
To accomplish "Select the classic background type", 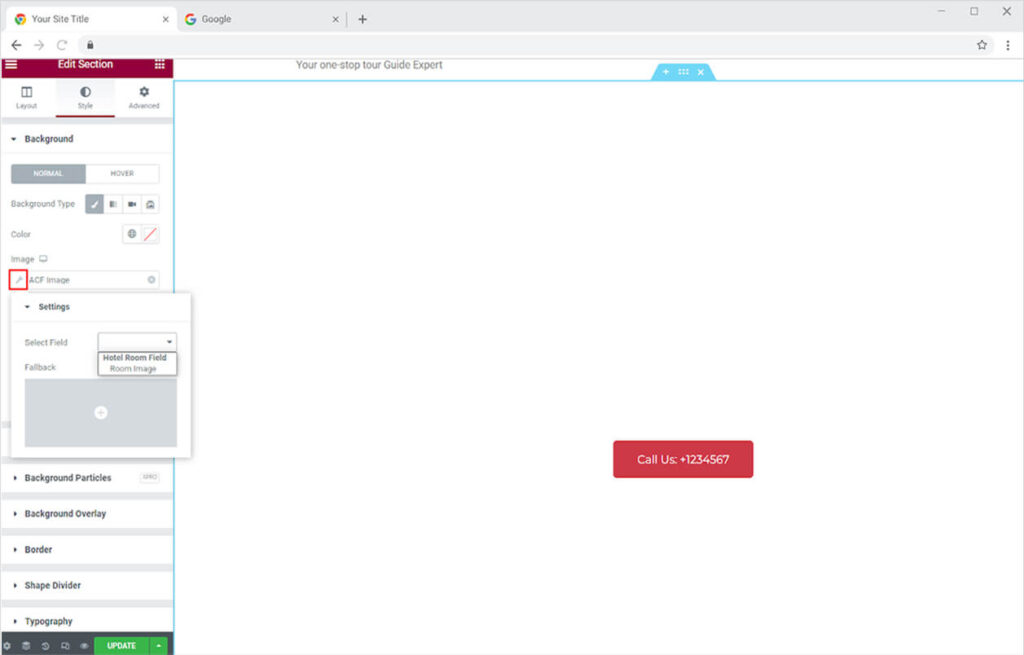I will point(95,204).
